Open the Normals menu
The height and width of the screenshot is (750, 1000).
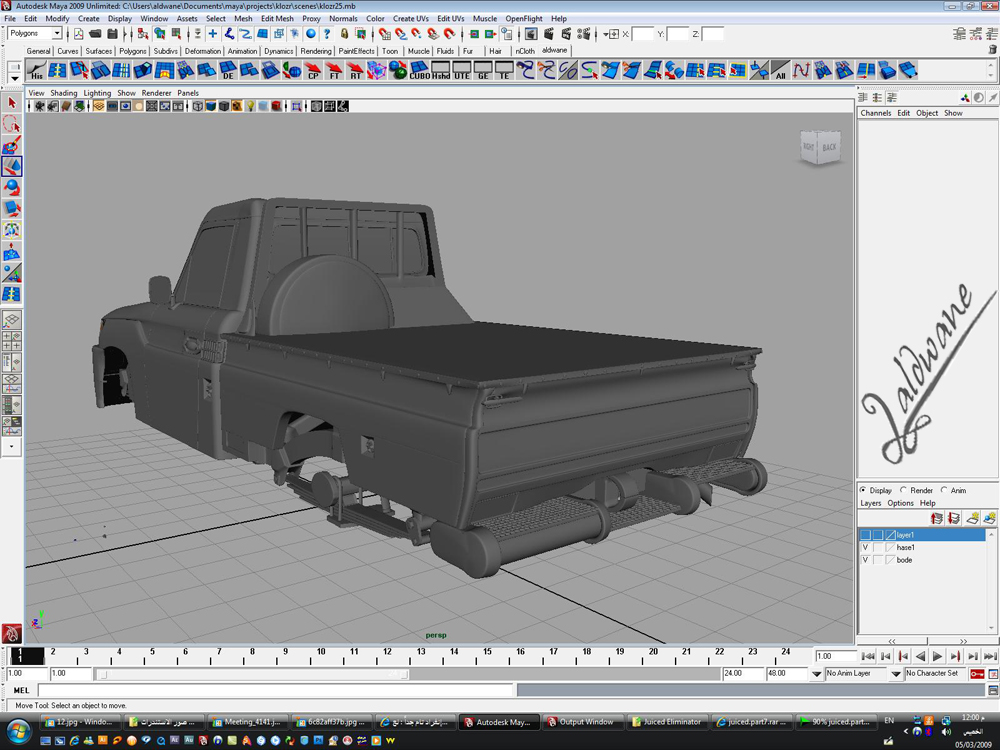point(343,18)
